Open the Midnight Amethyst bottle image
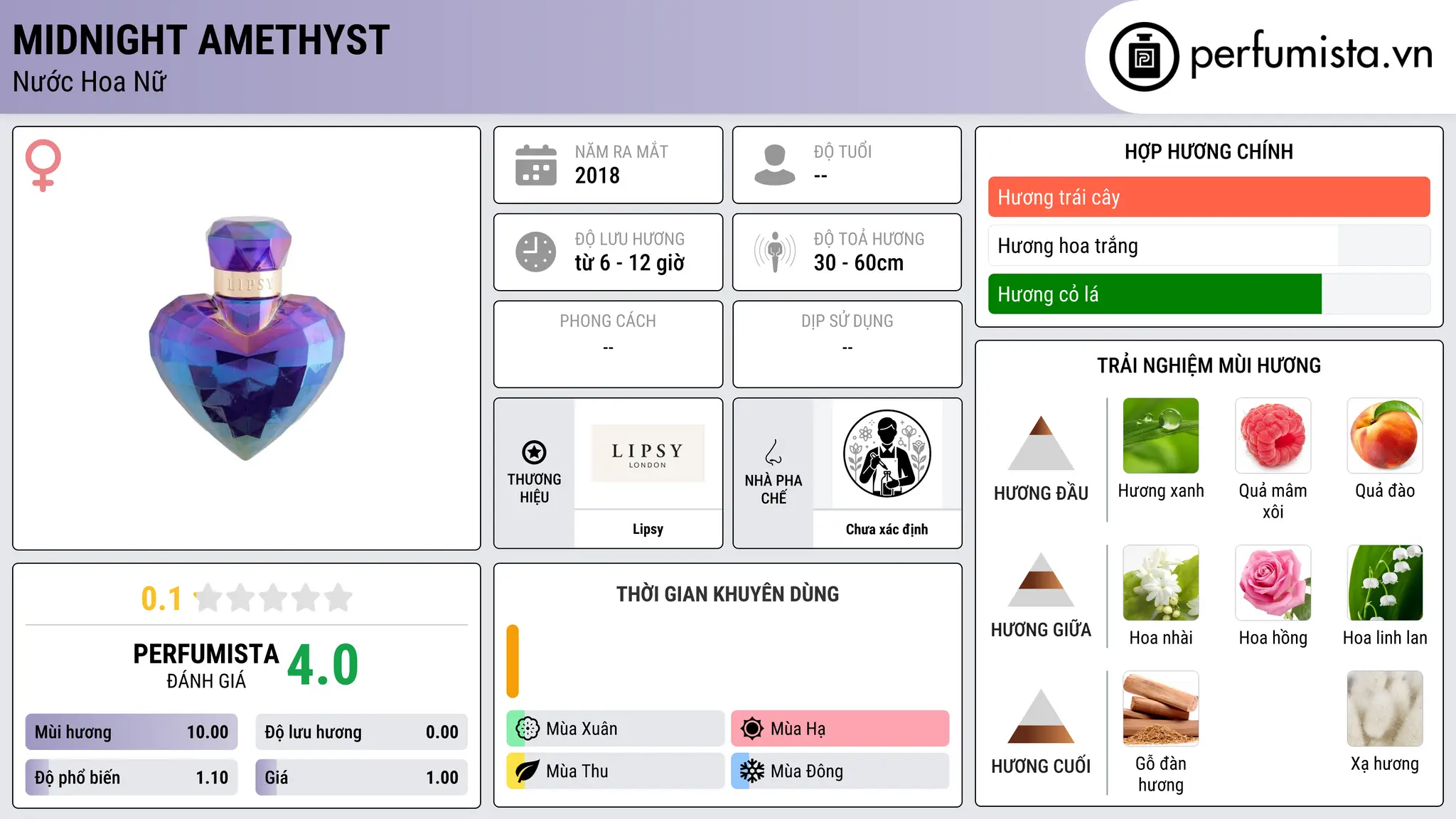This screenshot has width=1456, height=819. click(247, 338)
